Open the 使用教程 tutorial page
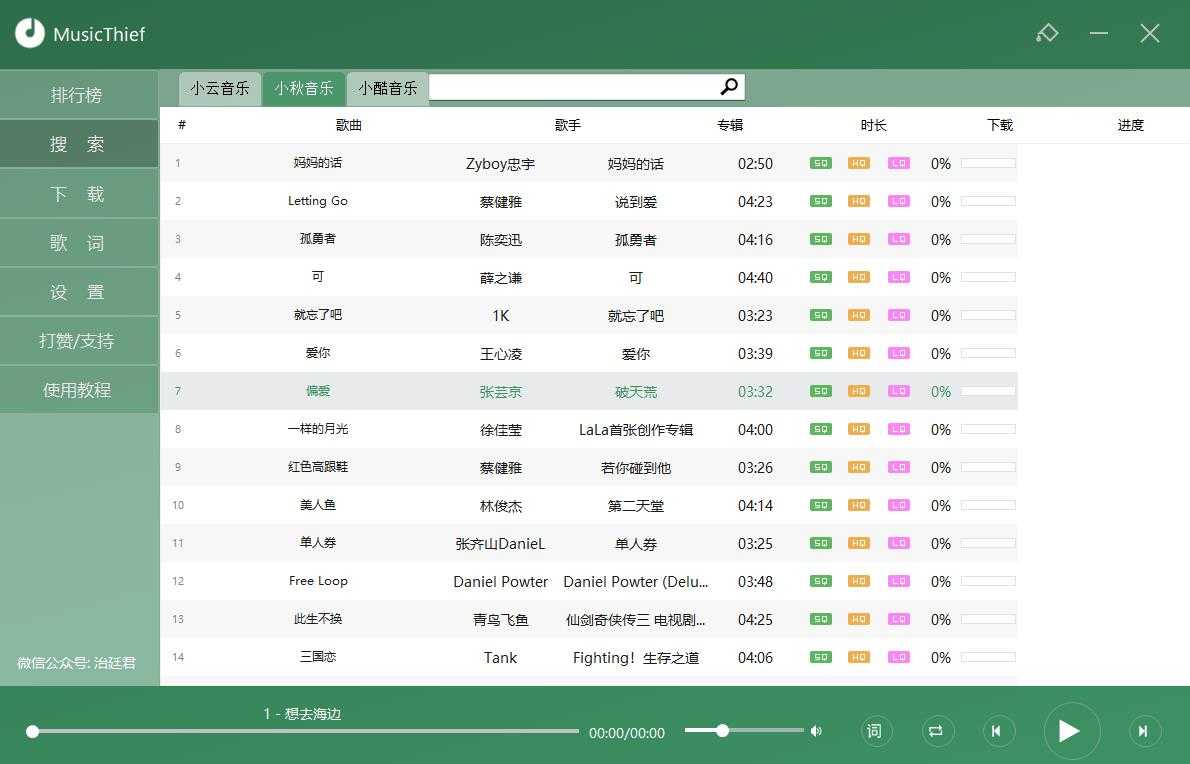 pos(78,390)
